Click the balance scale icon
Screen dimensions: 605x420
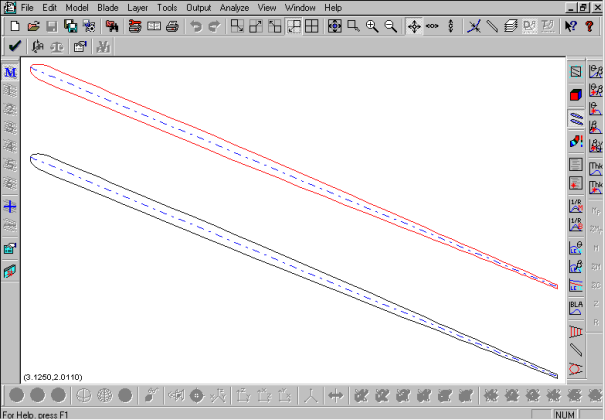[x=57, y=47]
